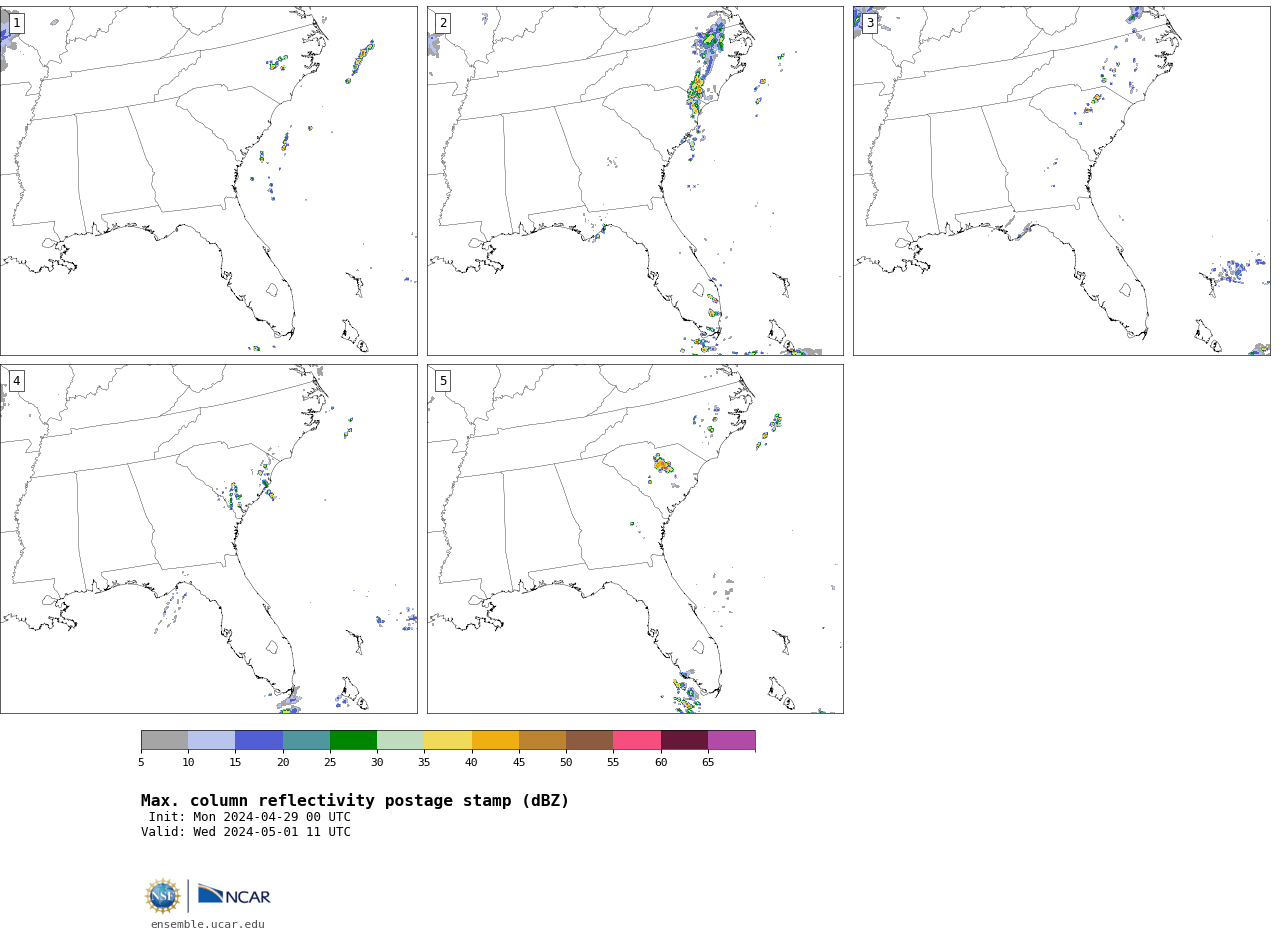Viewport: 1280px width, 936px height.
Task: Click the purple 65+ dBZ swatch
Action: tap(731, 740)
